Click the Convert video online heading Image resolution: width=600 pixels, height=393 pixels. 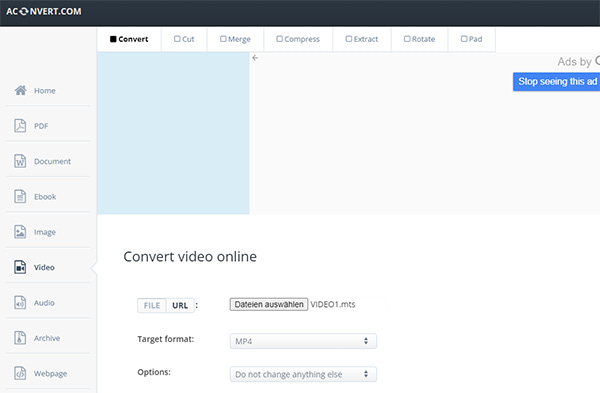point(190,256)
